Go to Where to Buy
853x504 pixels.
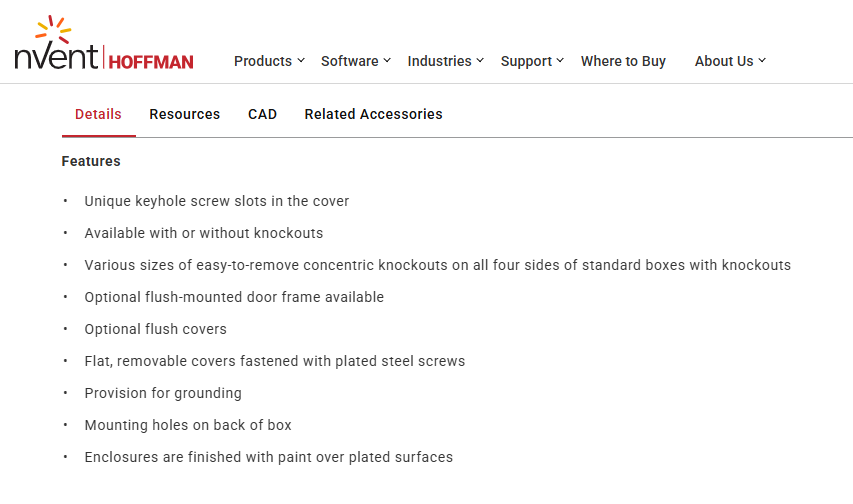pyautogui.click(x=623, y=61)
